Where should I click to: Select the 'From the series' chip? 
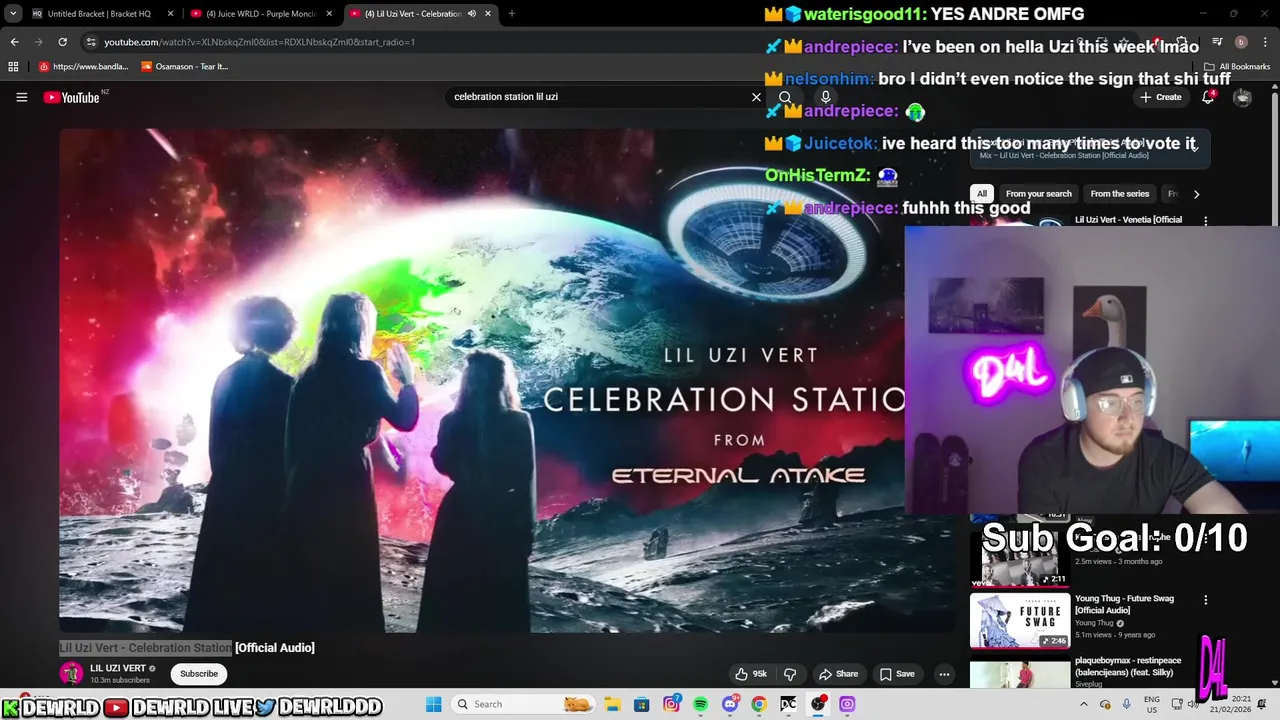(x=1119, y=194)
